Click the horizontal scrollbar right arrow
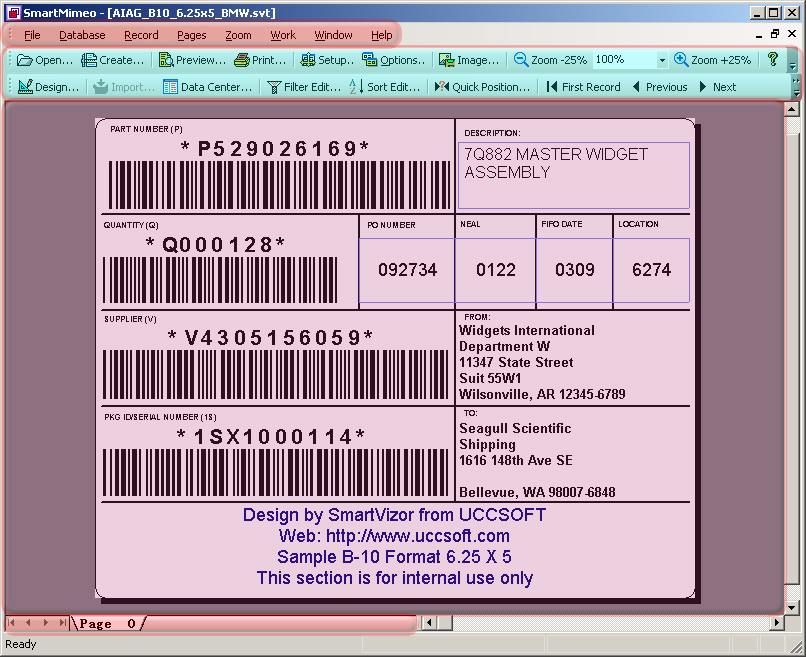Viewport: 806px width, 657px height. coord(777,623)
